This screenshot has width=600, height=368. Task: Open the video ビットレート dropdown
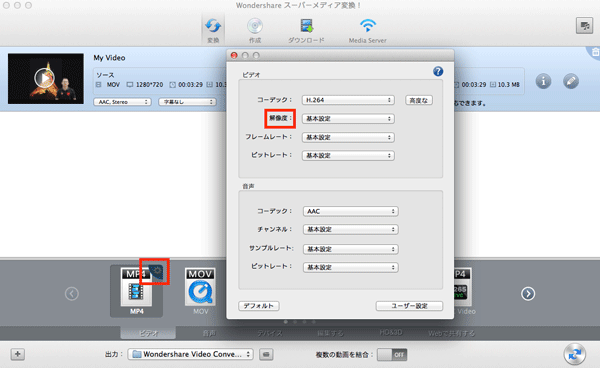348,156
